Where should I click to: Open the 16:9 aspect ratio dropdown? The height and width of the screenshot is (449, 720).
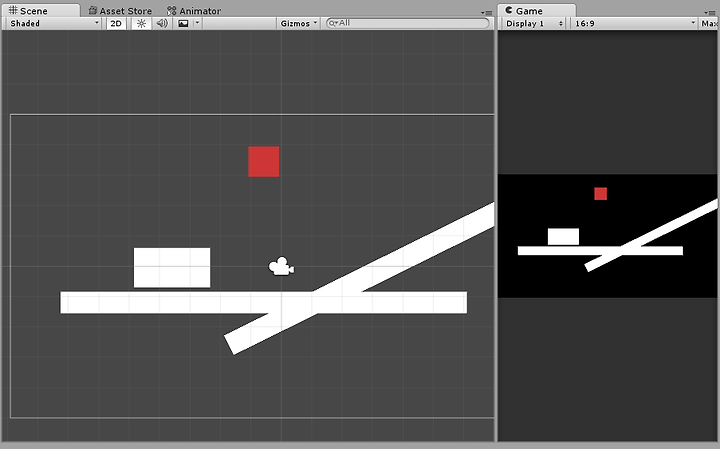pos(635,23)
